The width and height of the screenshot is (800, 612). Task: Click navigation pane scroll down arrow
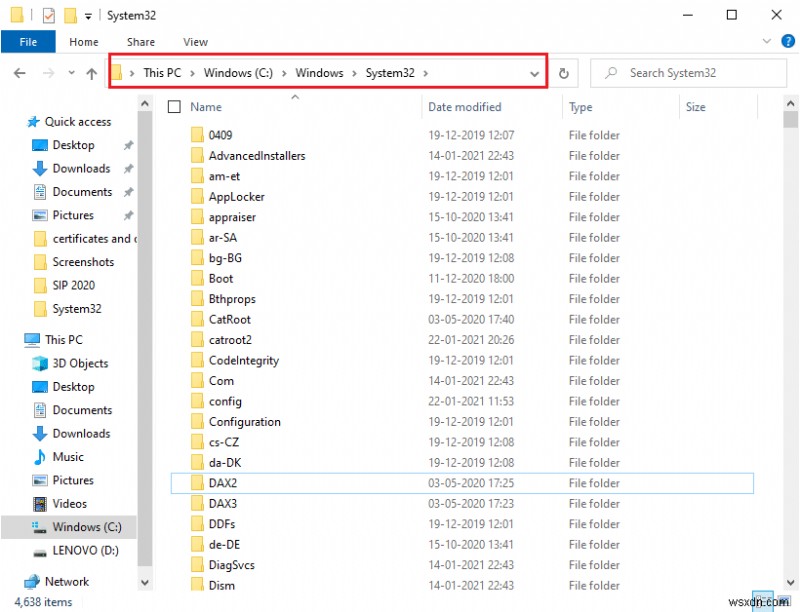point(145,582)
